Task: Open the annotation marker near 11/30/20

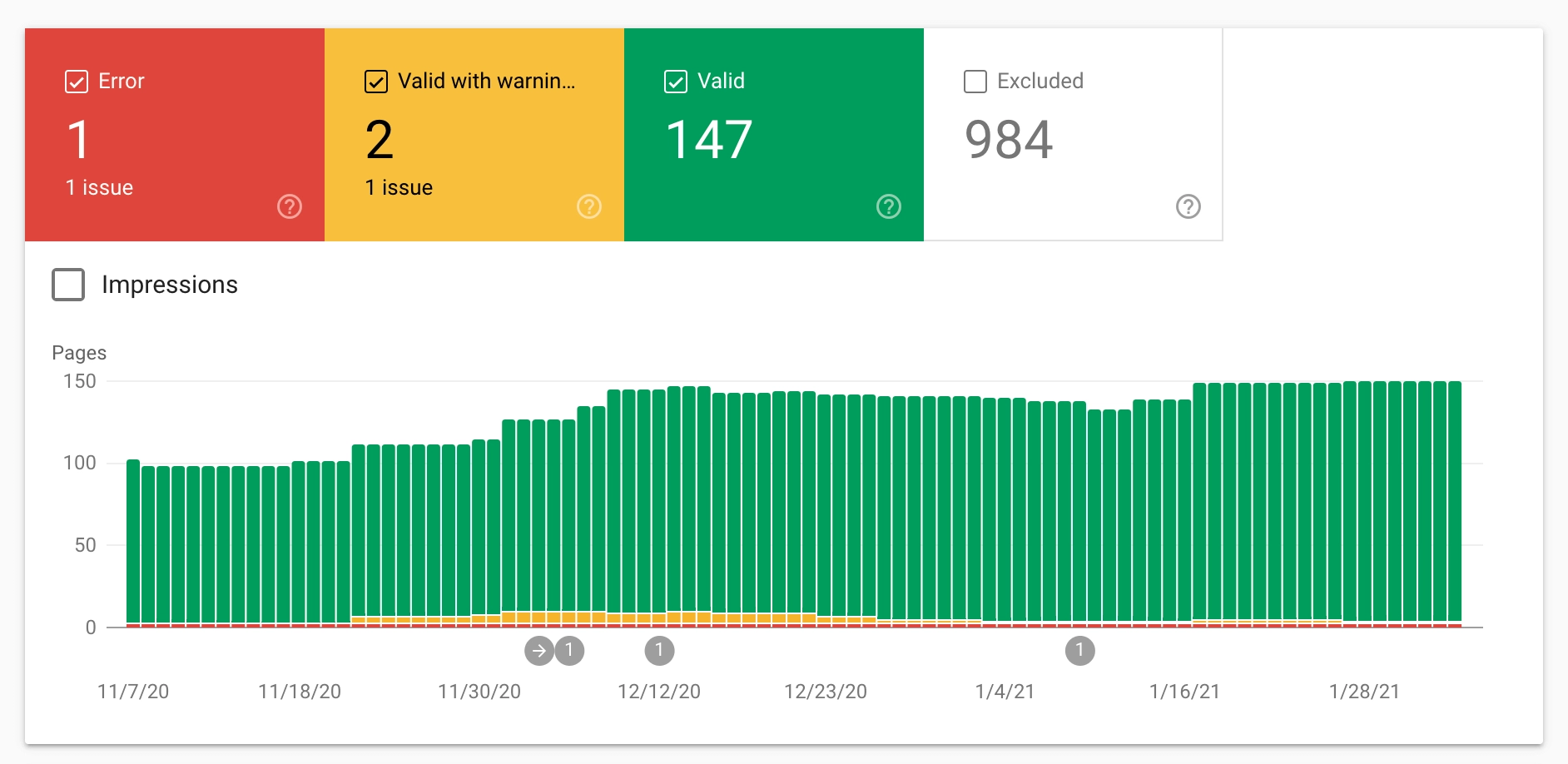Action: pyautogui.click(x=569, y=651)
